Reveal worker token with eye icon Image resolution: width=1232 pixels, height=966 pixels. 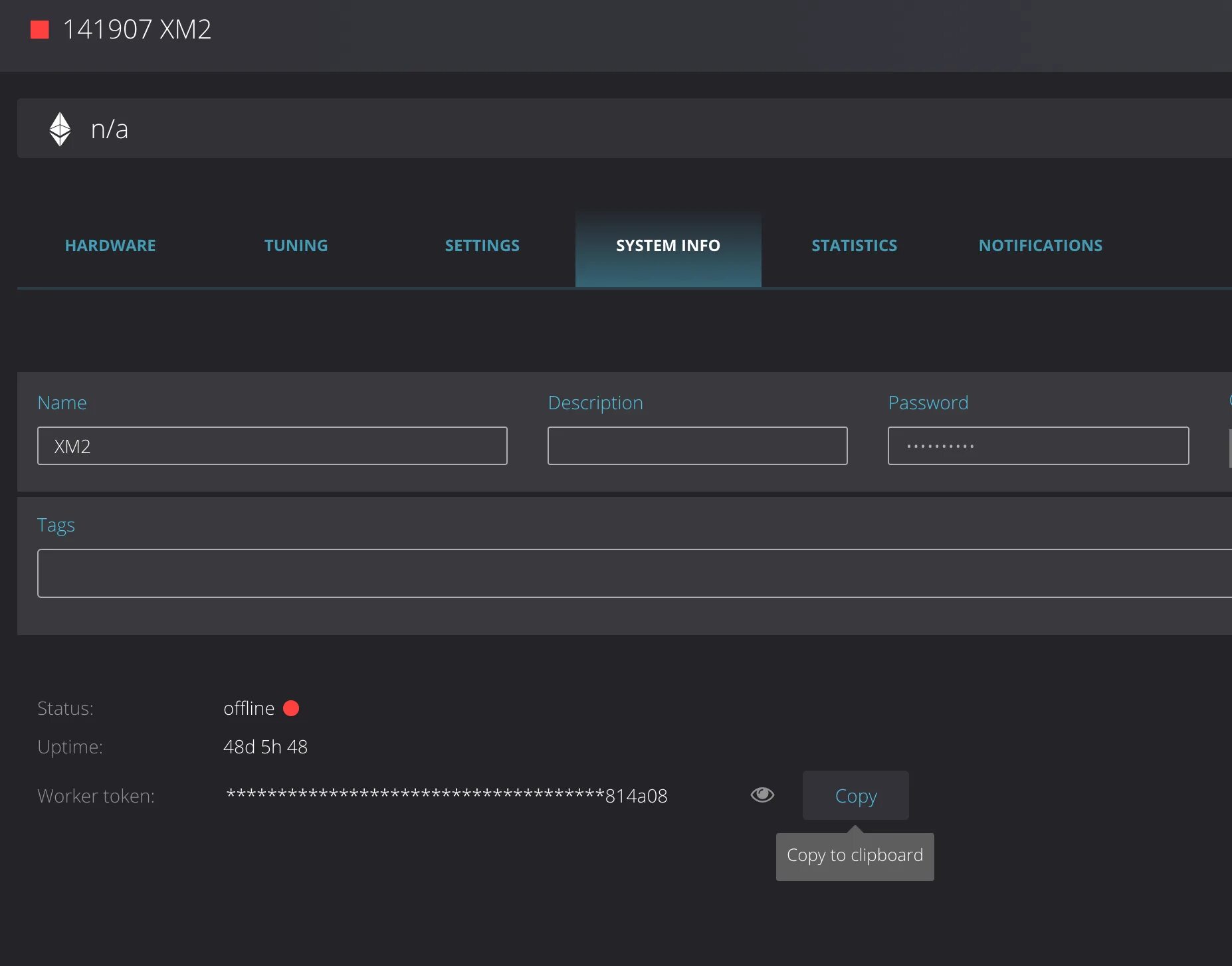click(762, 795)
